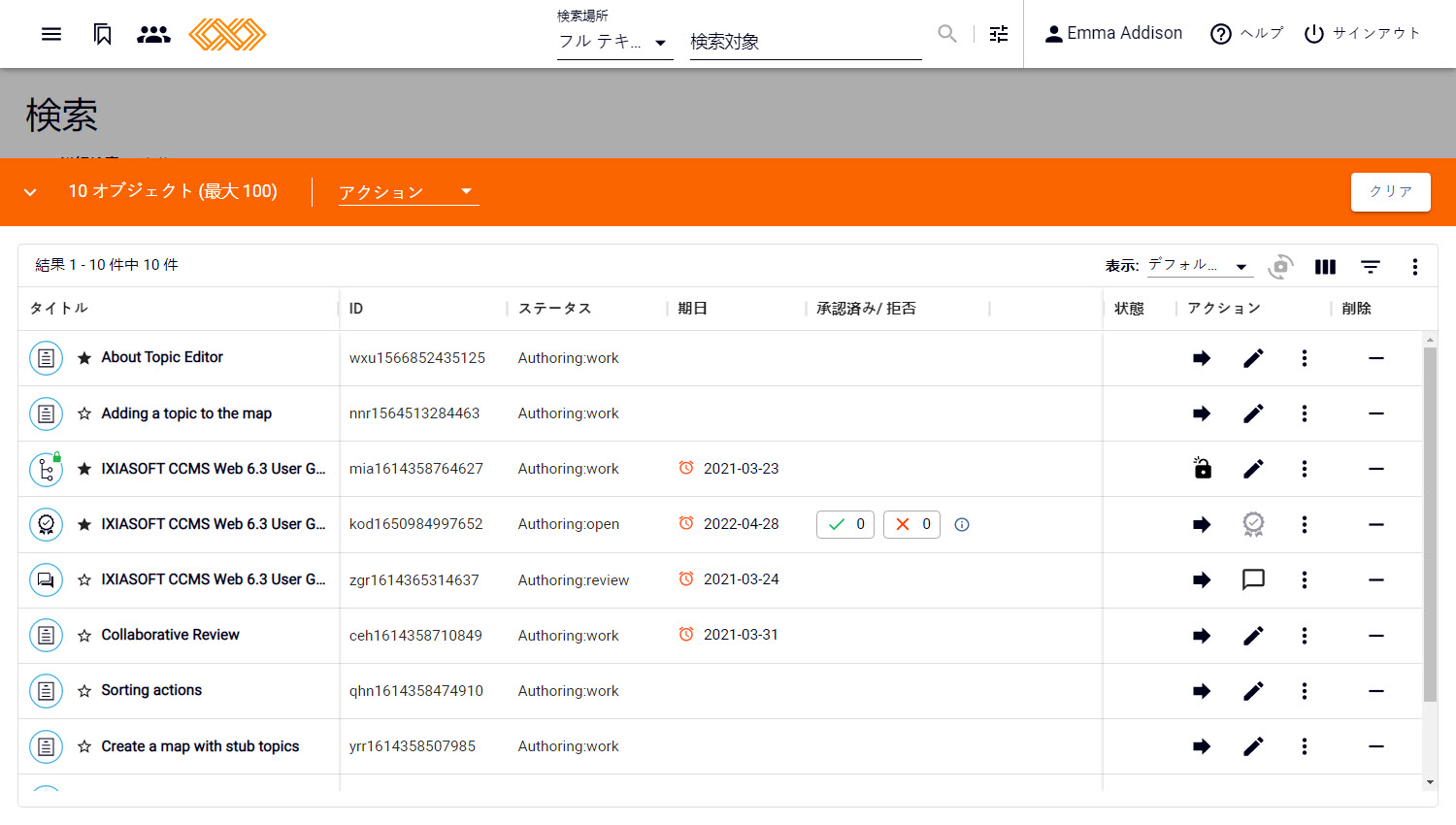Open Sorting actions title link
Viewport: 1456px width, 825px height.
click(x=151, y=690)
